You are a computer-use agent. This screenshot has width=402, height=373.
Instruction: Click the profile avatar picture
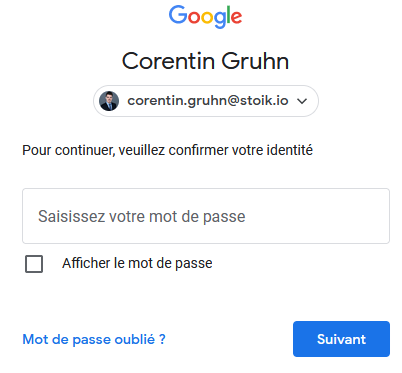coord(109,101)
